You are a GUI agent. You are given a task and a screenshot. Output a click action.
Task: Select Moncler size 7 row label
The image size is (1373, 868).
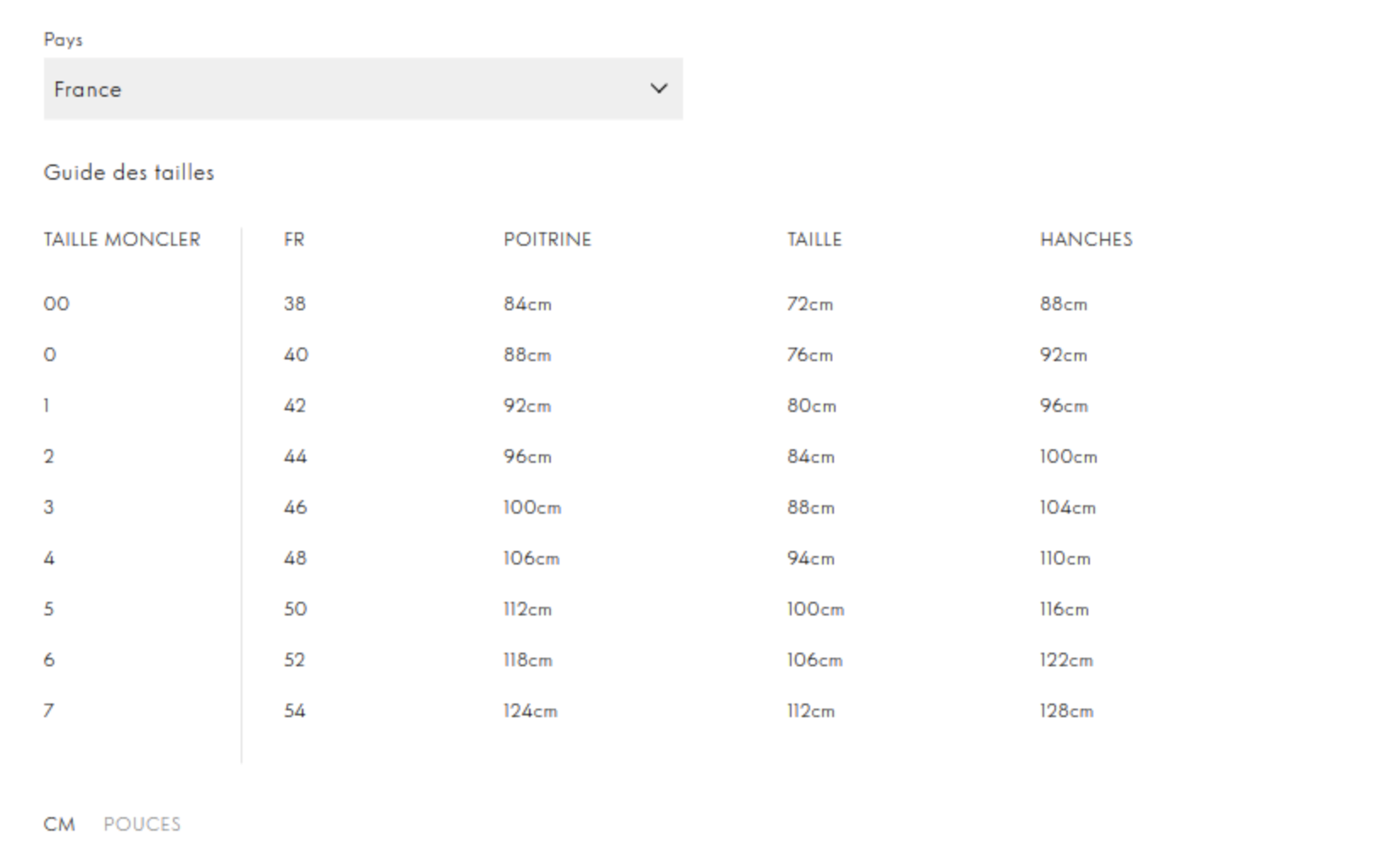coord(48,710)
